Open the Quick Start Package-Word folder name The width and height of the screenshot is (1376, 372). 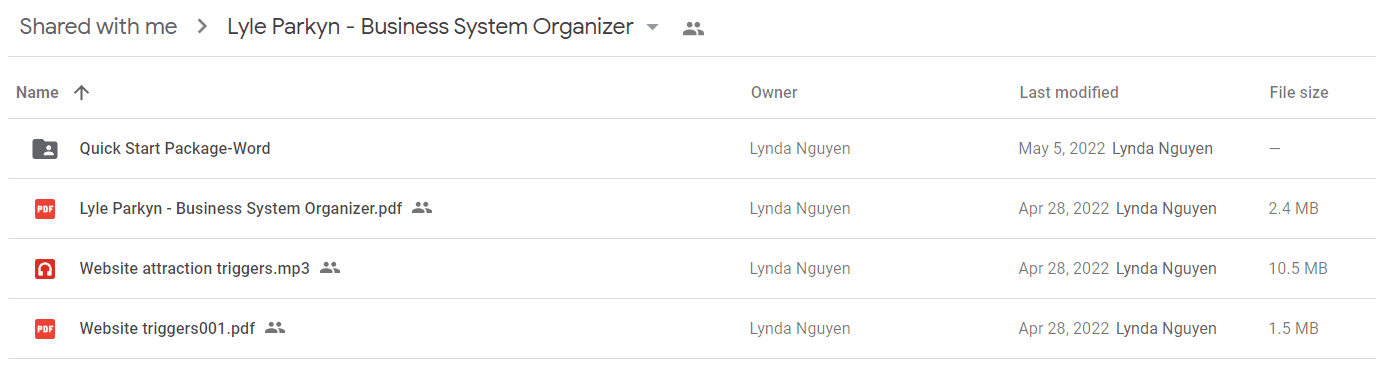tap(175, 148)
